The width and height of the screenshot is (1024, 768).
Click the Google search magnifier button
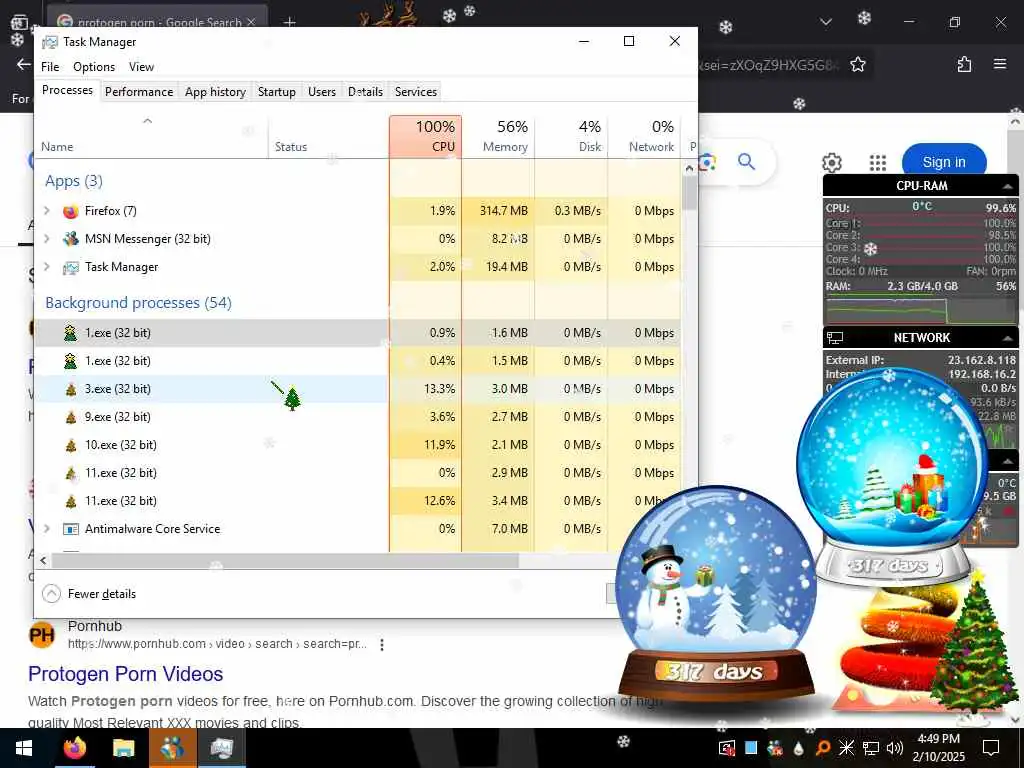(746, 161)
